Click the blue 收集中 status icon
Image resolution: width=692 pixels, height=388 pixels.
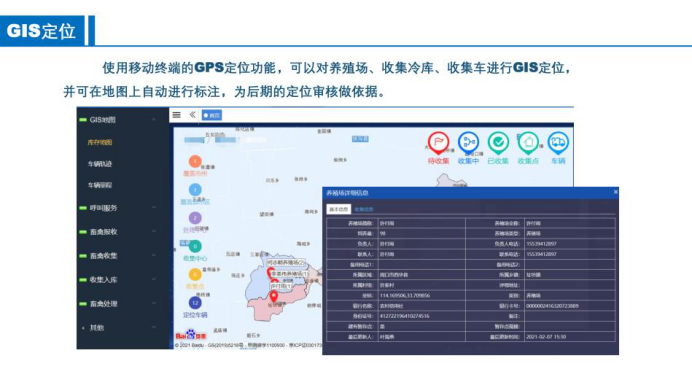coord(468,143)
